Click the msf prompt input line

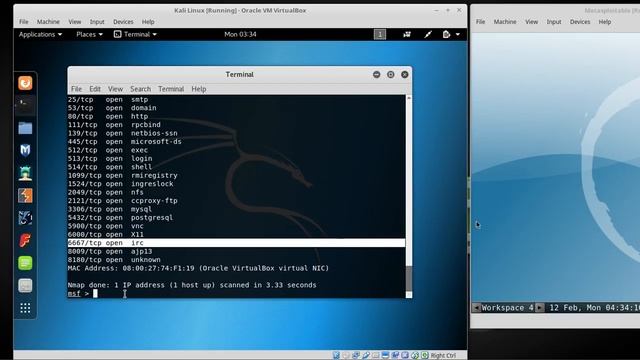pos(236,293)
